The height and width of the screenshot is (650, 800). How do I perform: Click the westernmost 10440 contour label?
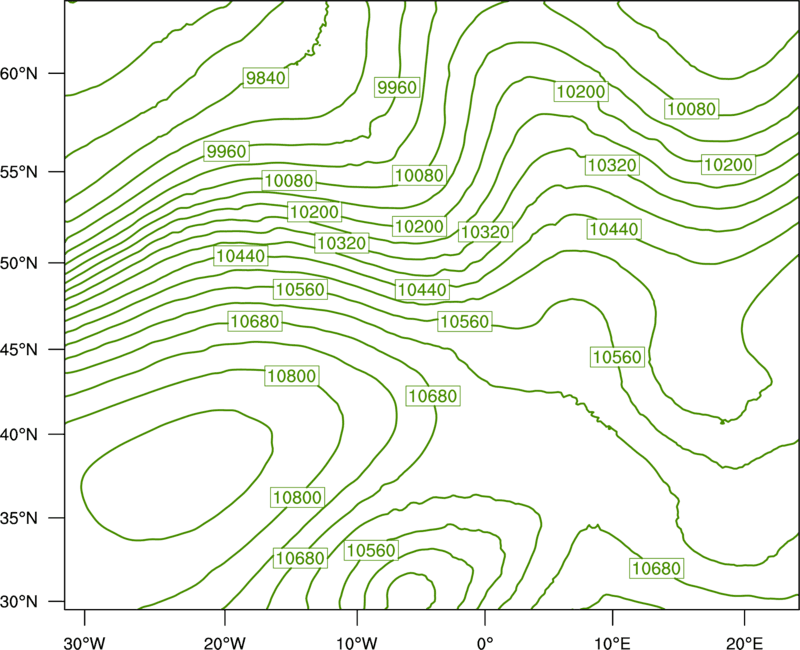pyautogui.click(x=241, y=255)
